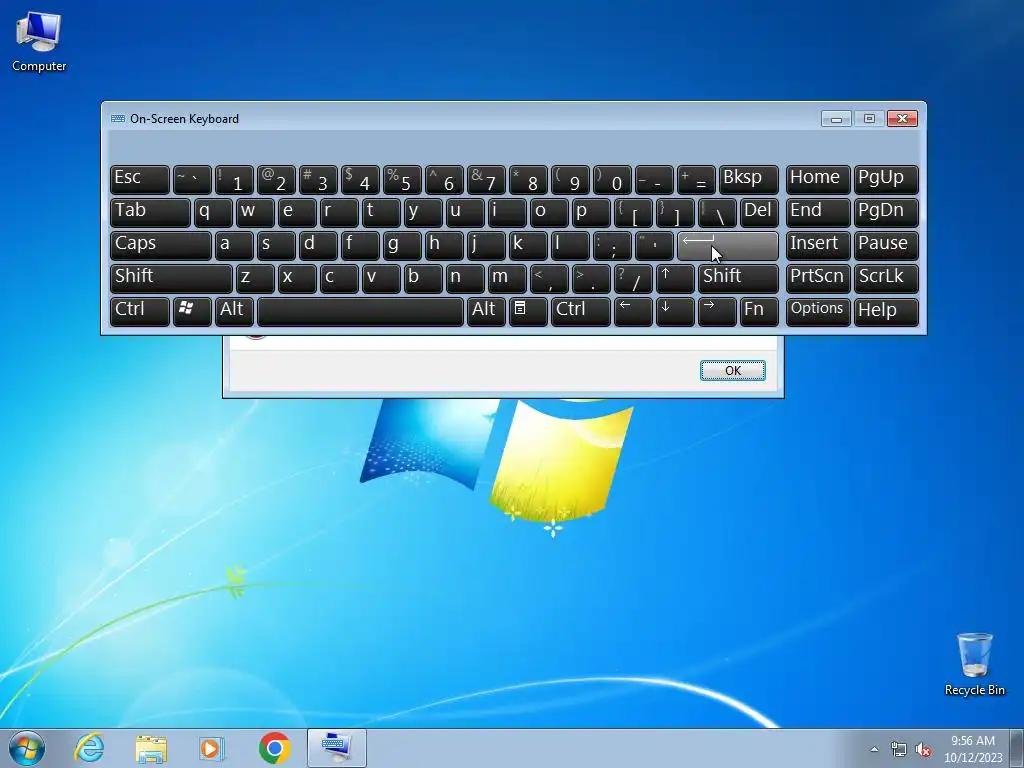The width and height of the screenshot is (1024, 768).
Task: Click the Windows logo key on keyboard
Action: (192, 310)
